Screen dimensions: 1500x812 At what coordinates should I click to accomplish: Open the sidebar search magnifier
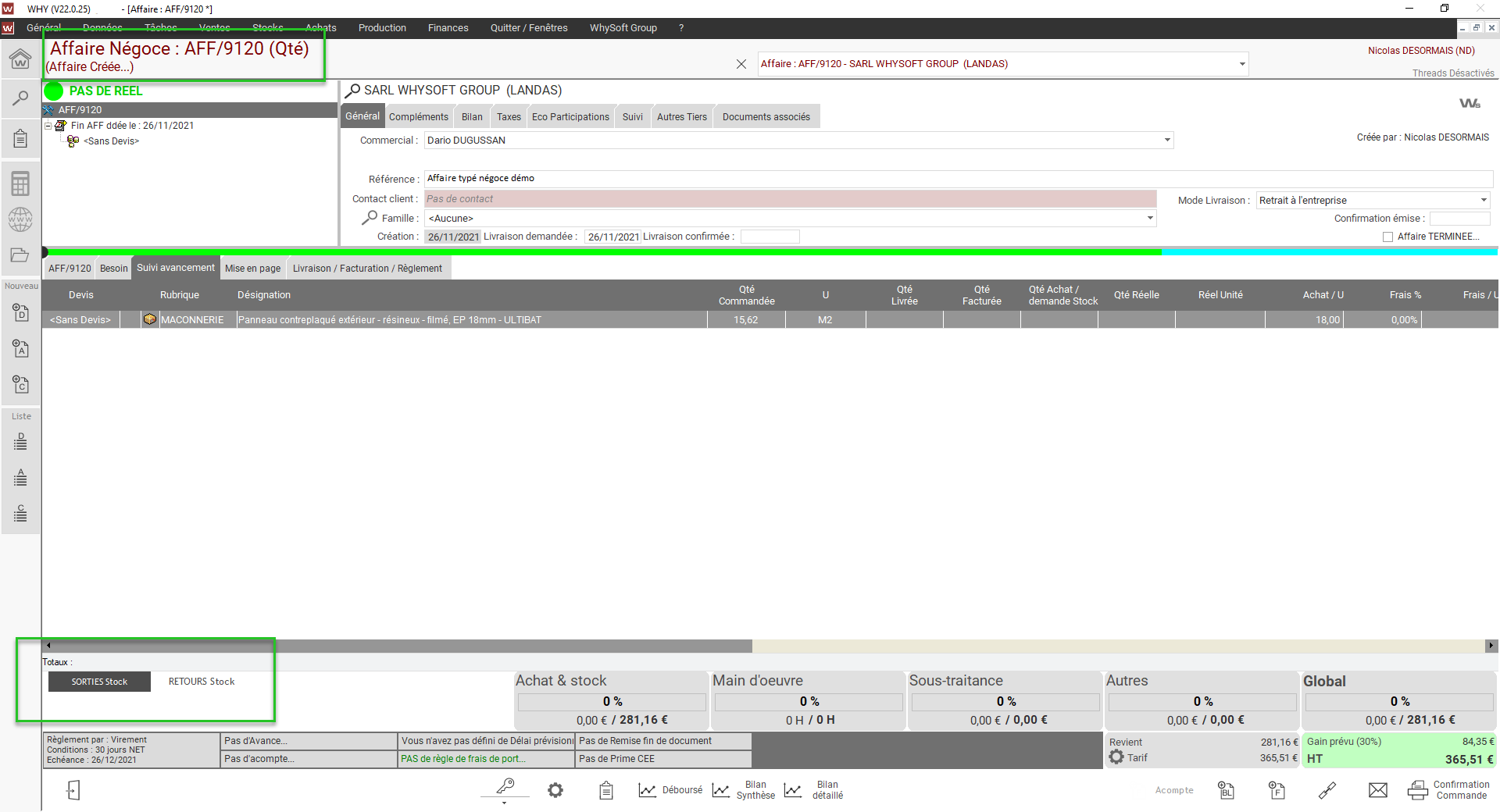click(x=20, y=98)
